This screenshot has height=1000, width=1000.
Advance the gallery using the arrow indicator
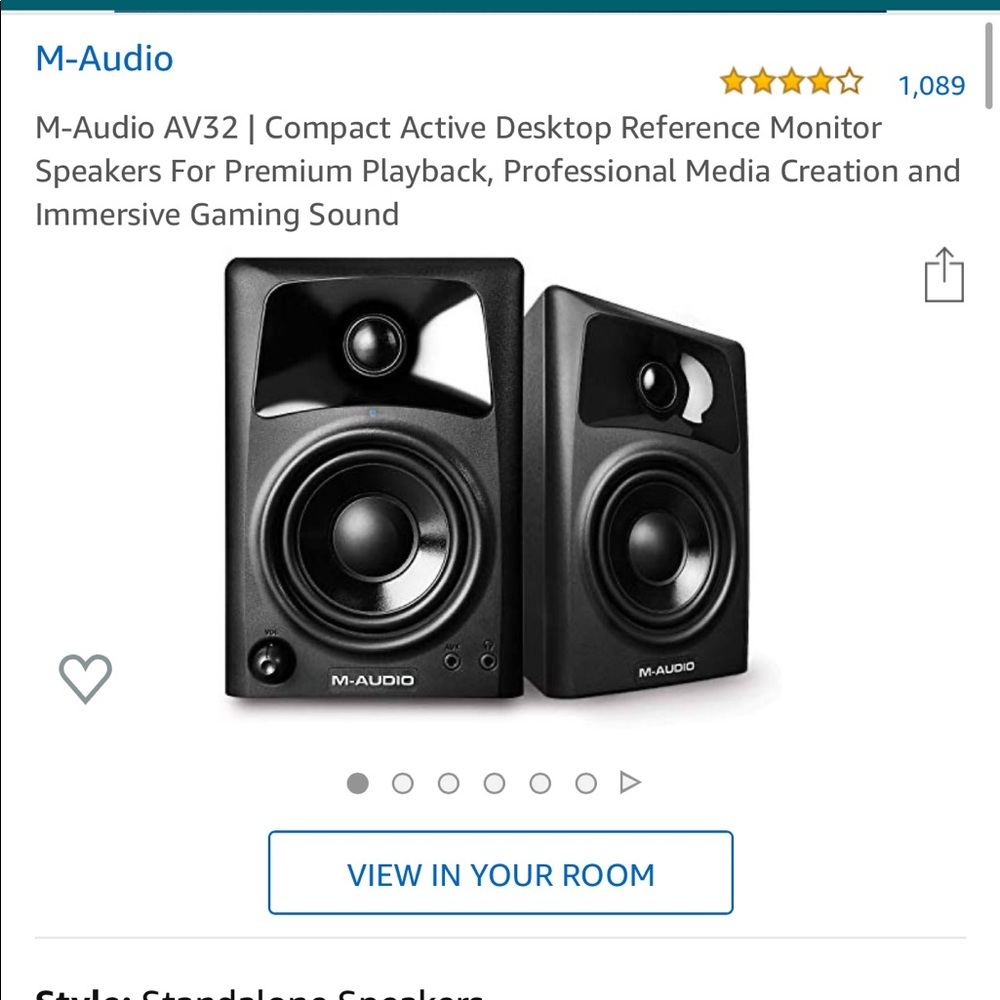(631, 783)
